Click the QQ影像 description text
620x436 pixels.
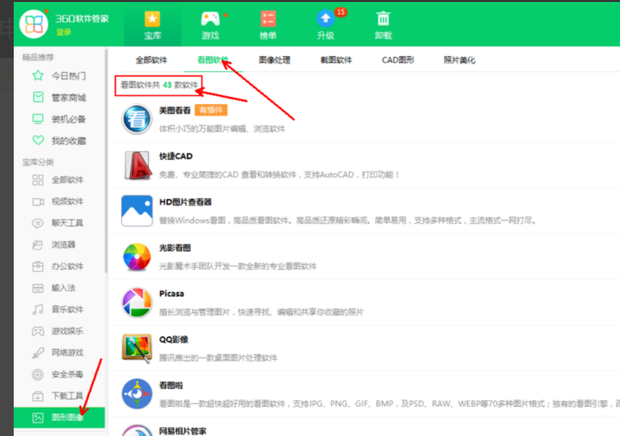[218, 358]
